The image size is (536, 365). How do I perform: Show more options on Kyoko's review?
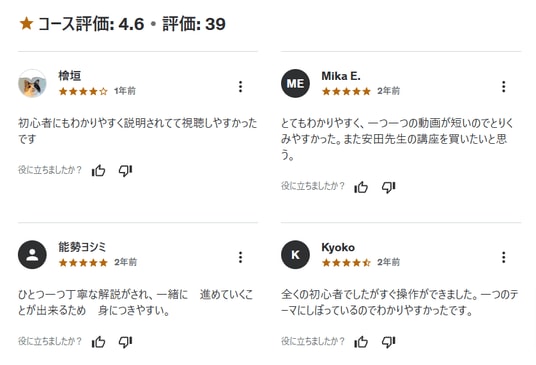coord(504,257)
